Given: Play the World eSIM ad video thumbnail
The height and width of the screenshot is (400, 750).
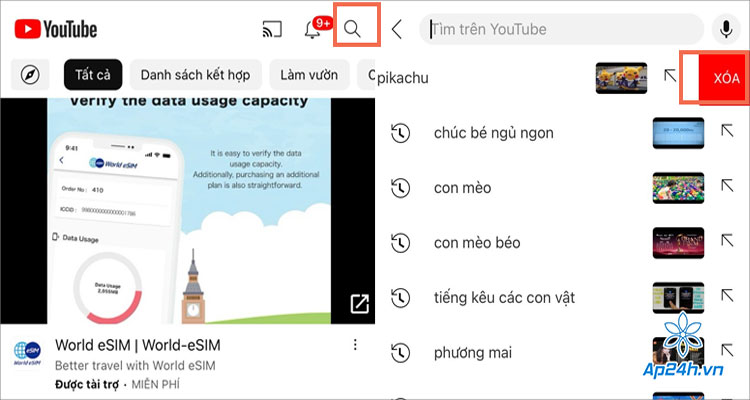Looking at the screenshot, I should [x=188, y=211].
